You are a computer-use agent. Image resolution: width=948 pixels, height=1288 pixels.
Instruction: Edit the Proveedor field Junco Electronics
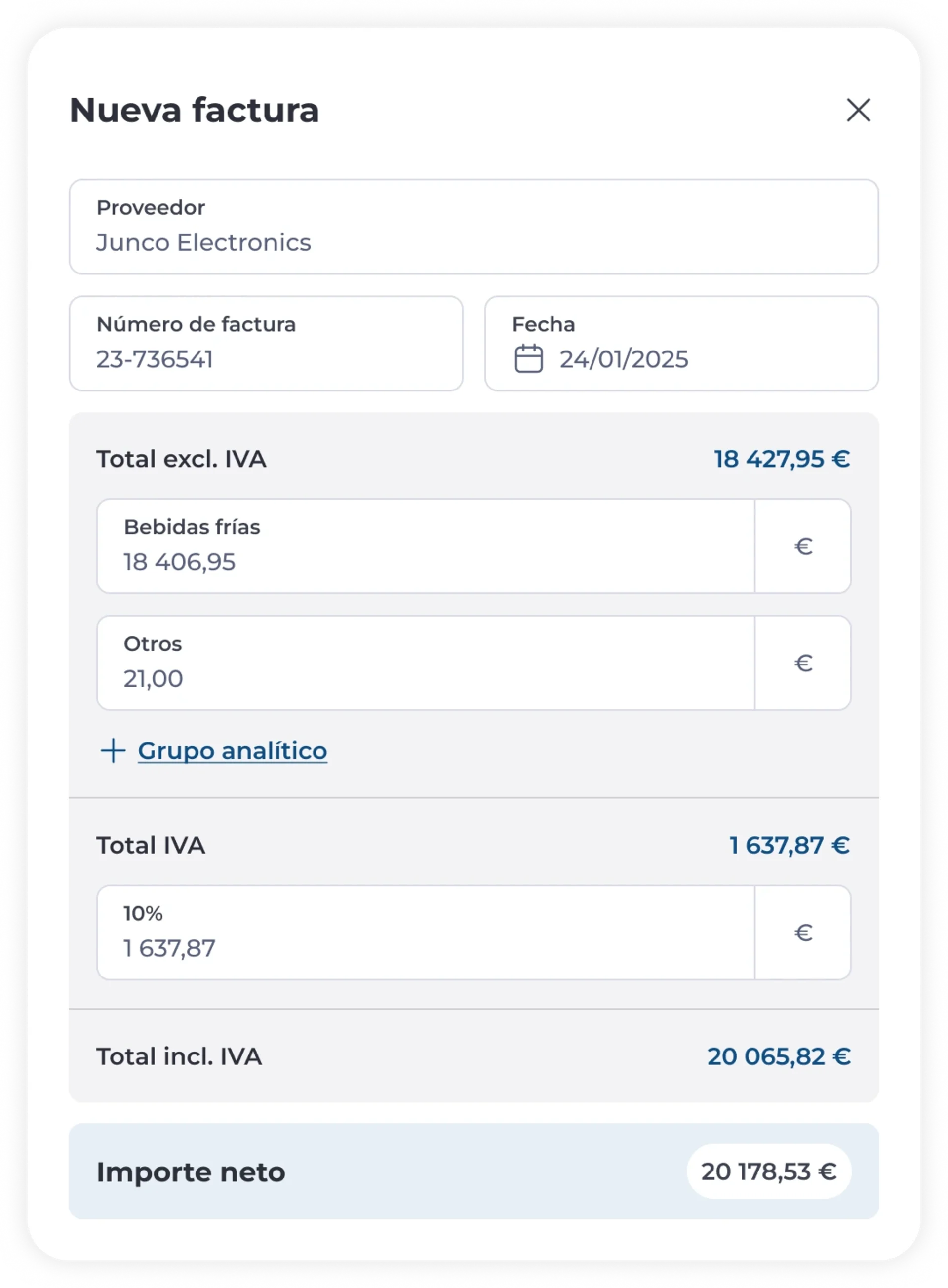pyautogui.click(x=474, y=227)
